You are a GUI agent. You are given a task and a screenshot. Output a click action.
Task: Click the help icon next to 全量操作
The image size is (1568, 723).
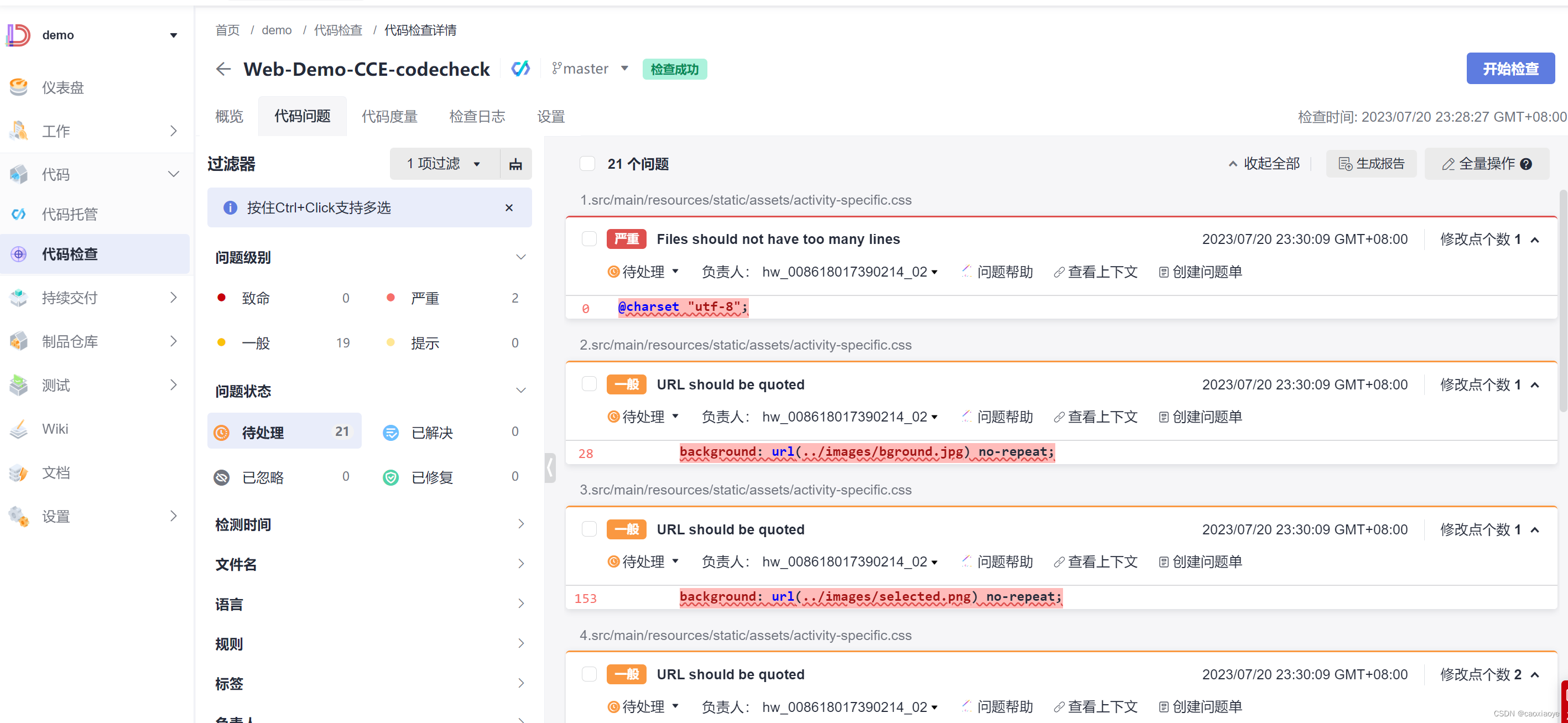[1525, 164]
